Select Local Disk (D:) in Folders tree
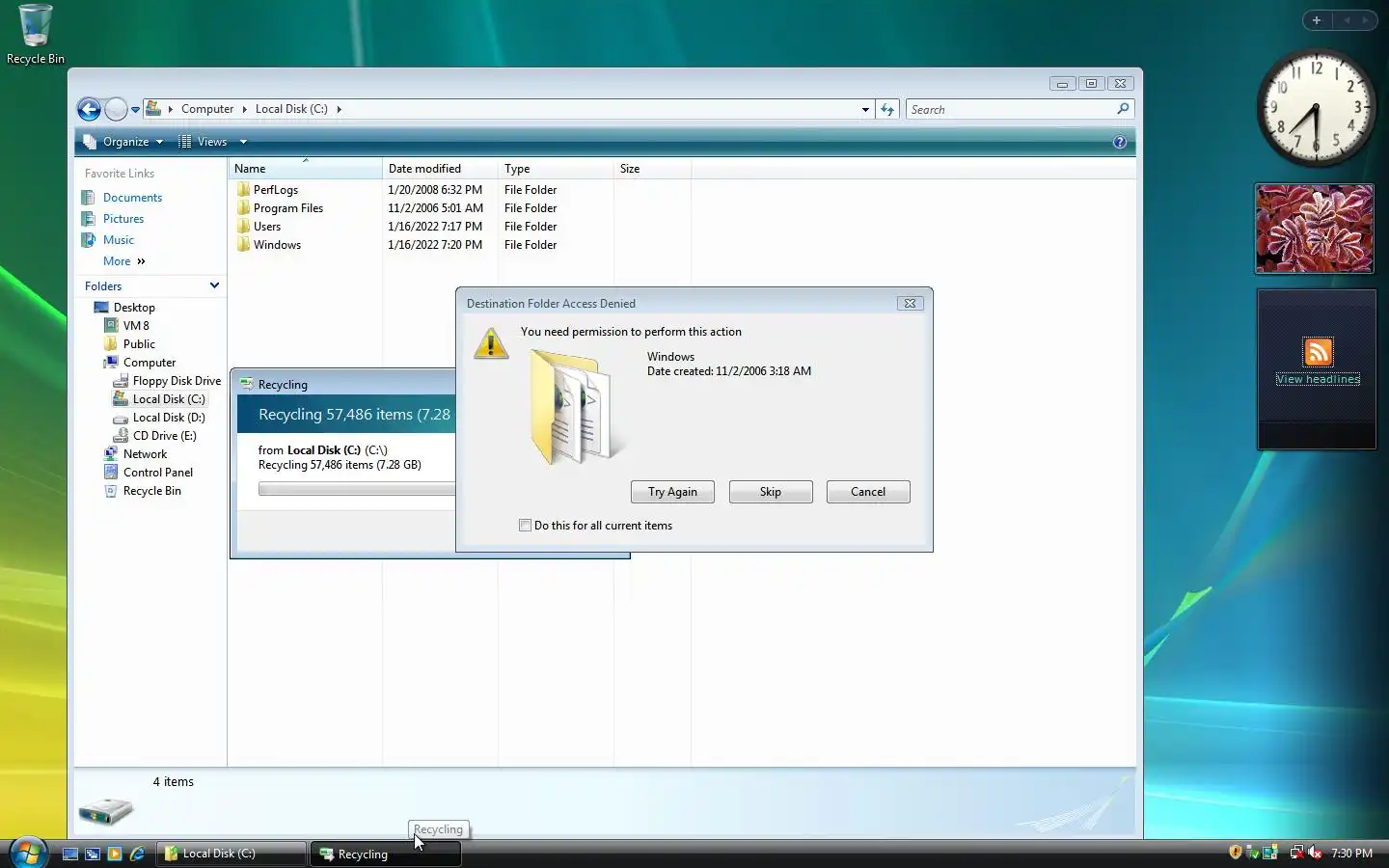1389x868 pixels. (x=169, y=418)
